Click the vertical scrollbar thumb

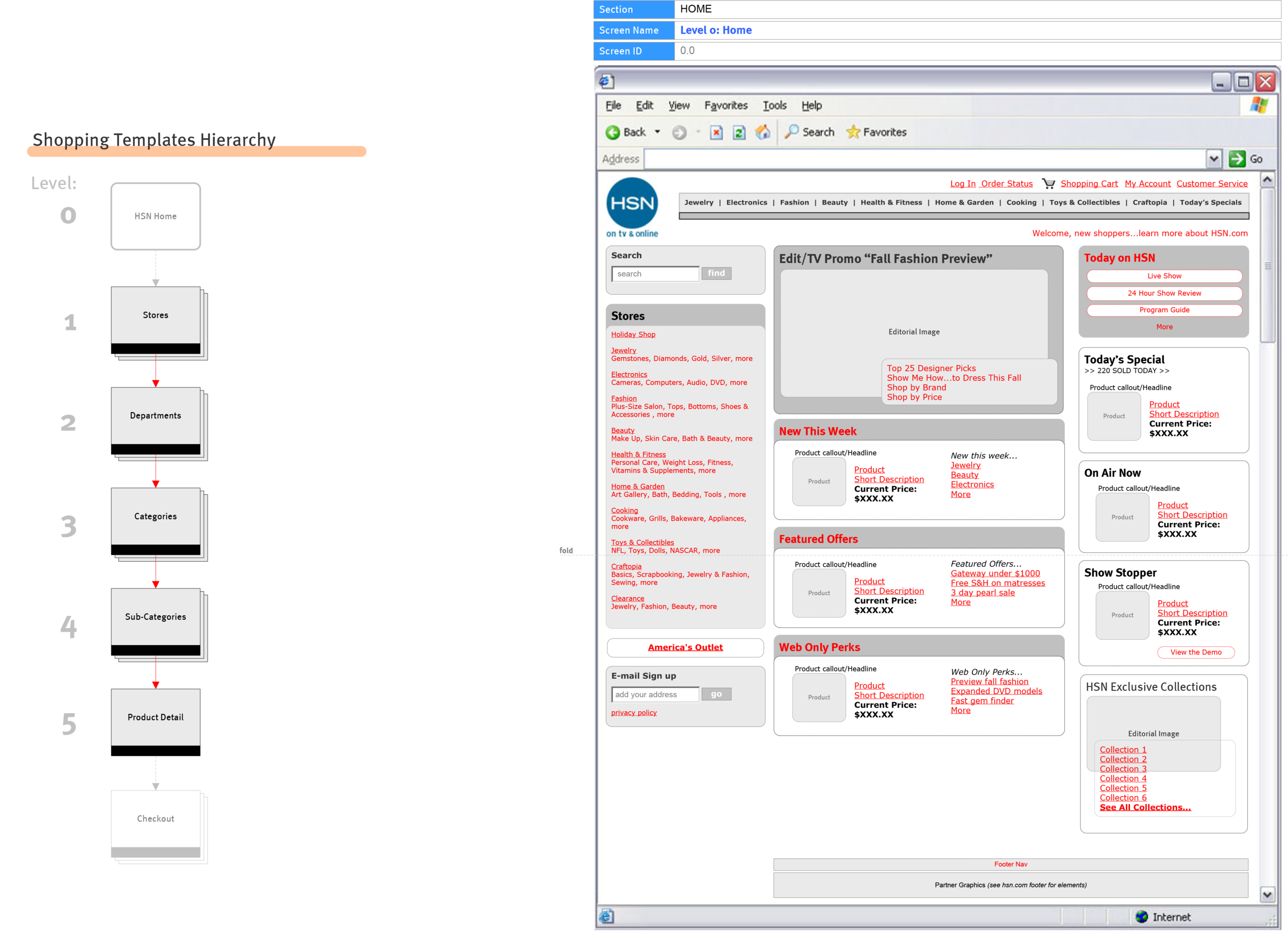tap(1266, 265)
